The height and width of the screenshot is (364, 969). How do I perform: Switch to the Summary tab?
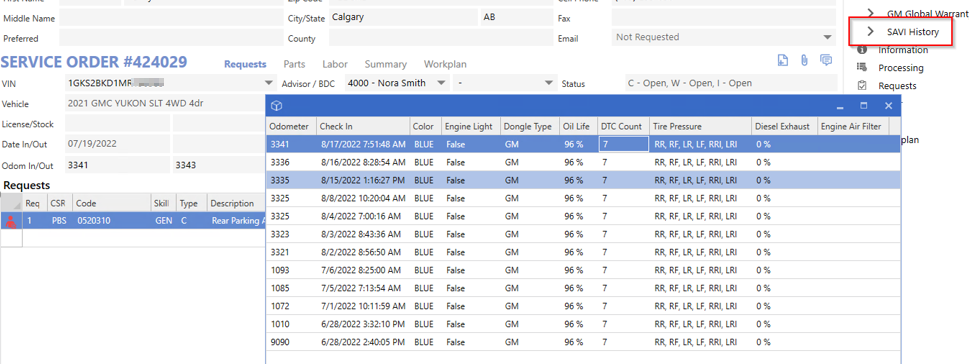pos(386,64)
